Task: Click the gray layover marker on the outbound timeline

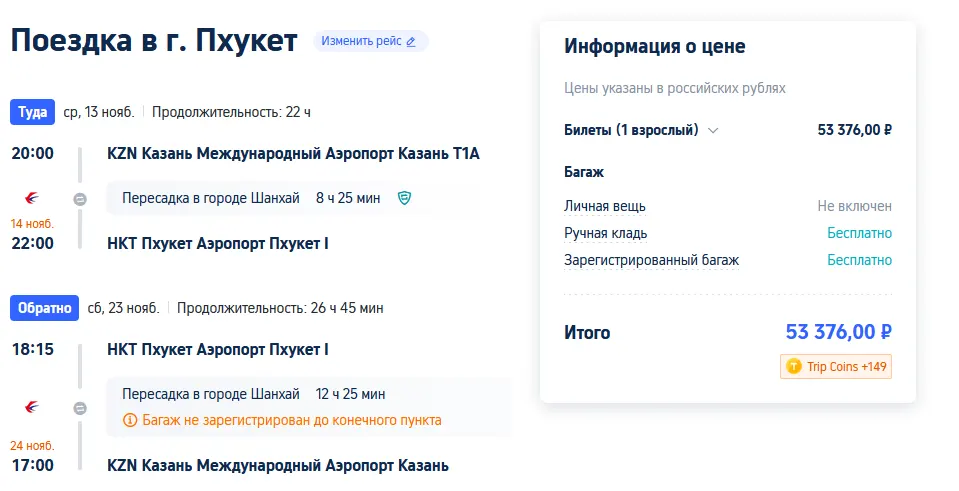Action: click(x=80, y=198)
